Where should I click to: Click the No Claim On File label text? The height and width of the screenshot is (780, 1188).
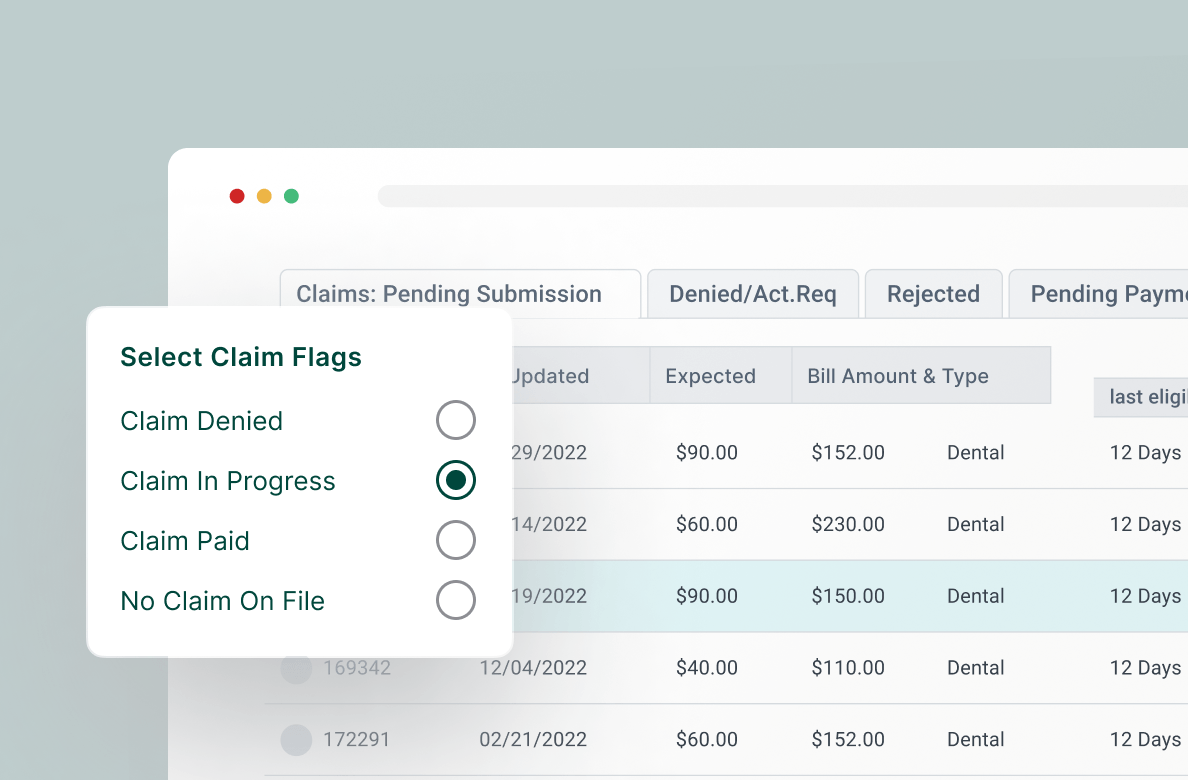click(x=223, y=600)
